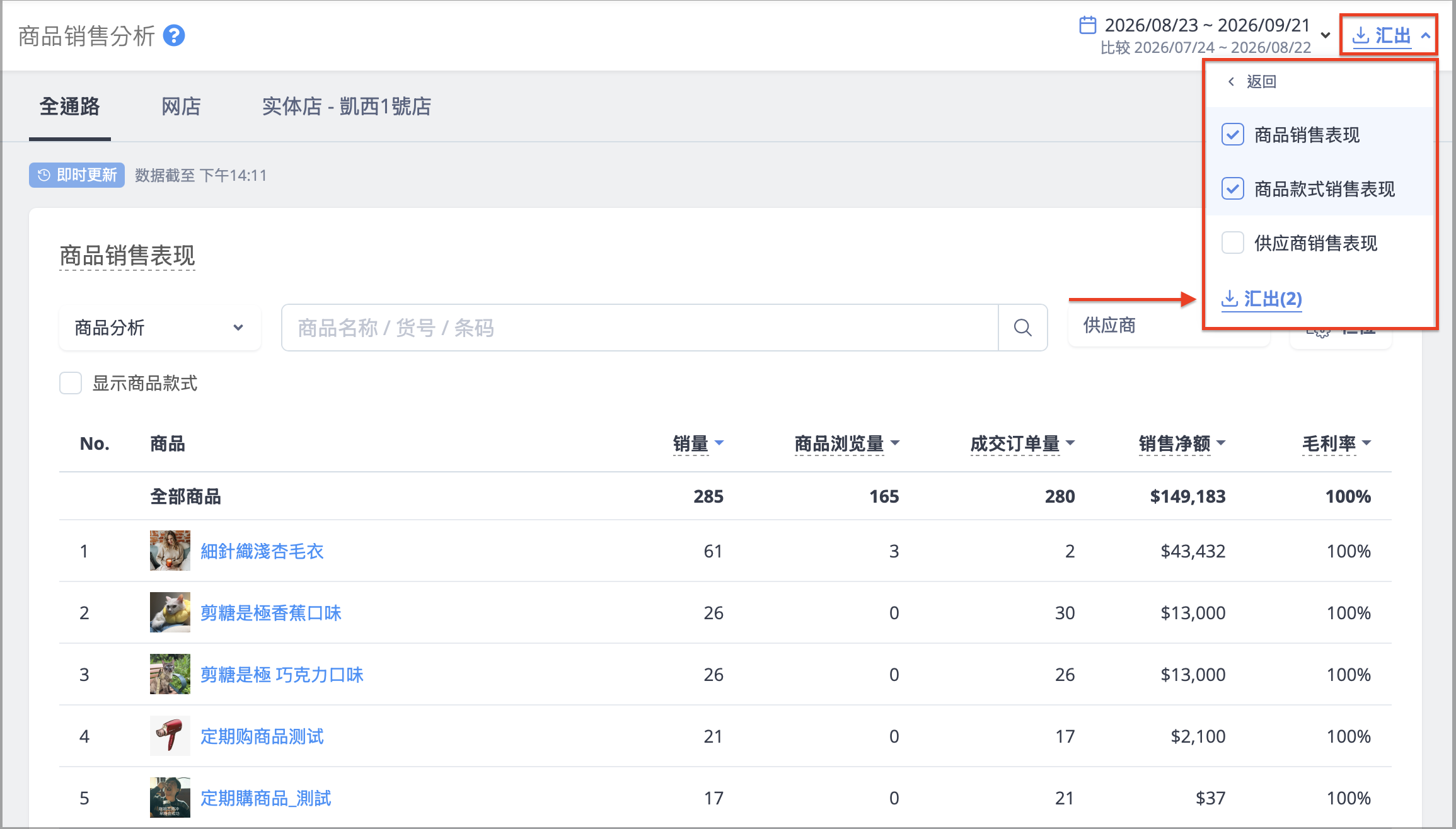Click total sales value $149,183
Screen dimensions: 1456x829
click(1187, 496)
